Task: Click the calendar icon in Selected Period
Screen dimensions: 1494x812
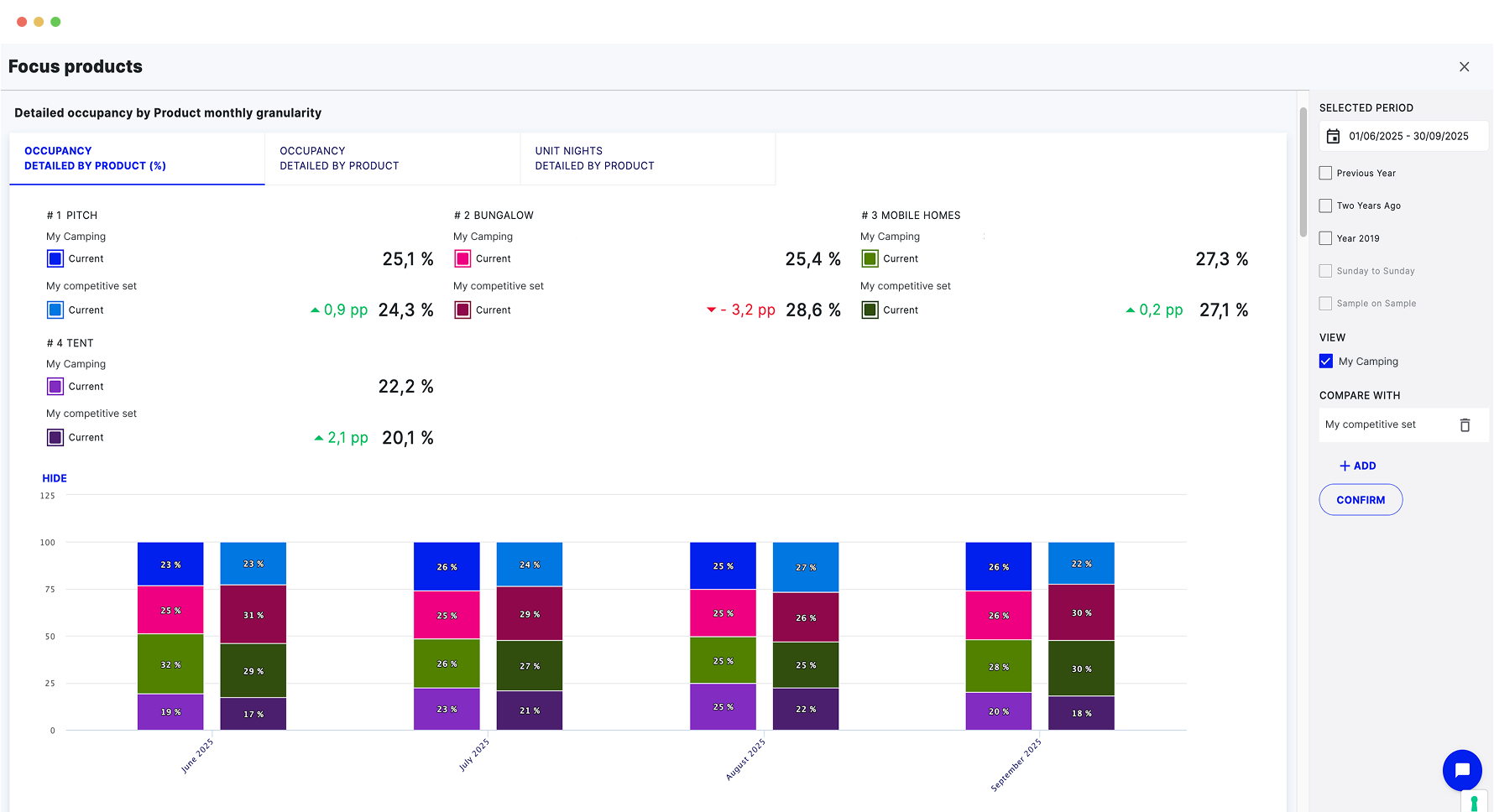Action: [x=1333, y=136]
